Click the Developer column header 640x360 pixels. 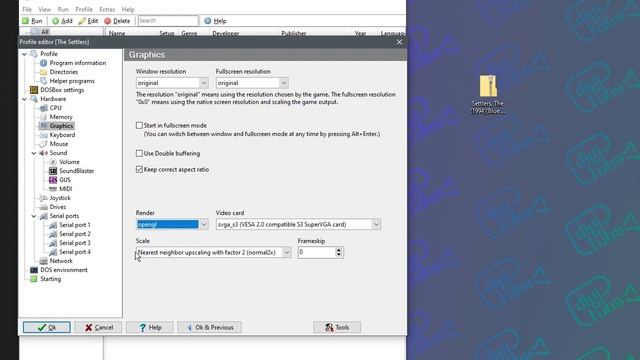(x=226, y=33)
